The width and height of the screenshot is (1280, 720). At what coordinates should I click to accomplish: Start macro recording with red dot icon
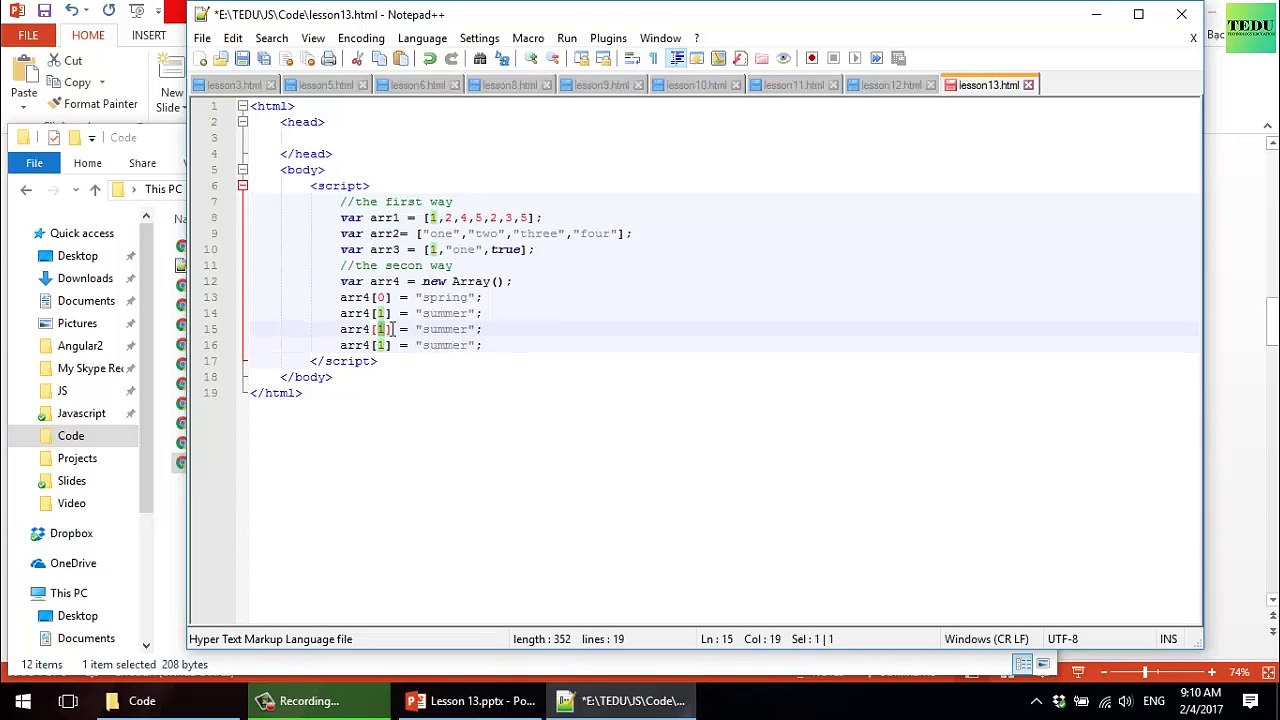coord(812,59)
